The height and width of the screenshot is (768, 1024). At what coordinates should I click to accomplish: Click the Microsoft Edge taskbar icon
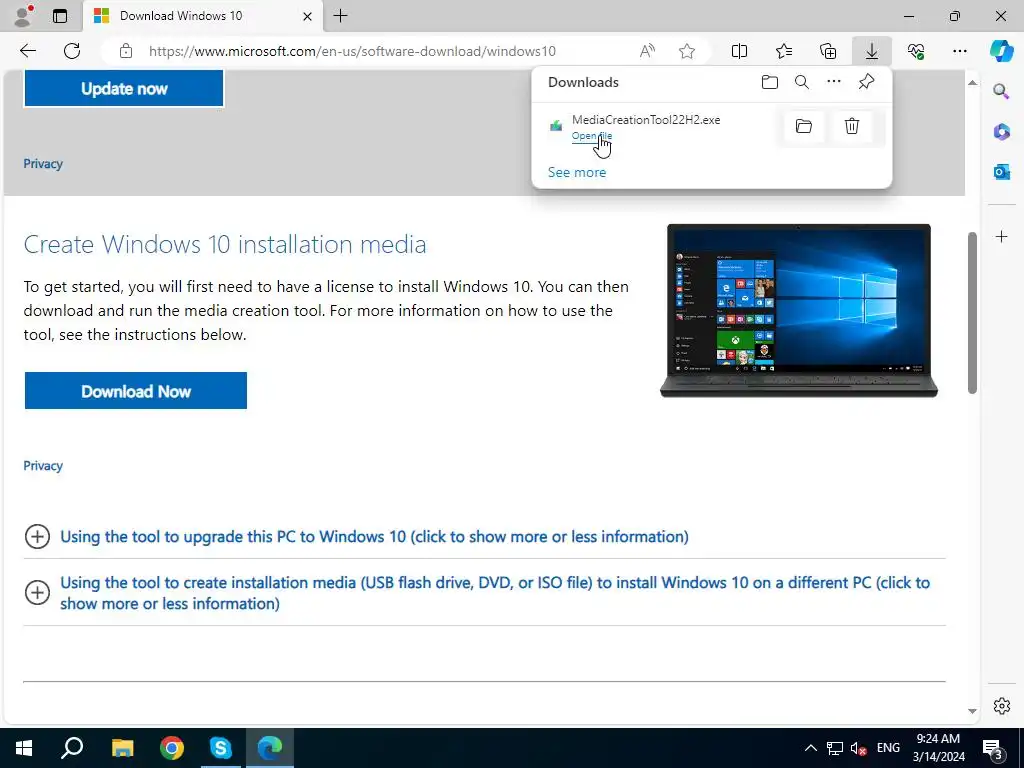pyautogui.click(x=270, y=748)
